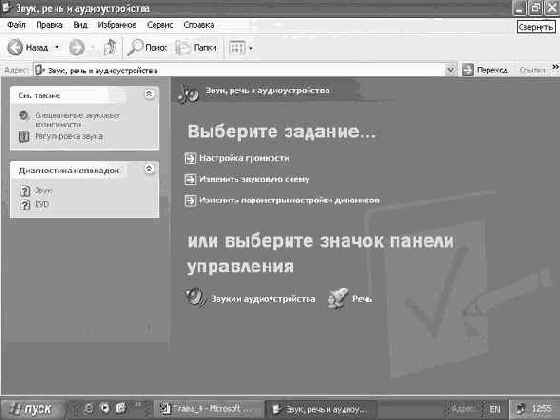Click the advanced sound capabilities icon

(x=24, y=115)
